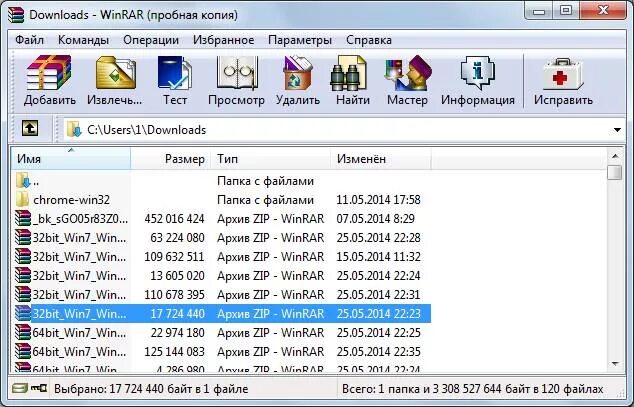This screenshot has width=634, height=407.
Task: Click the date 25.05.2014 22:35
Action: tap(378, 352)
